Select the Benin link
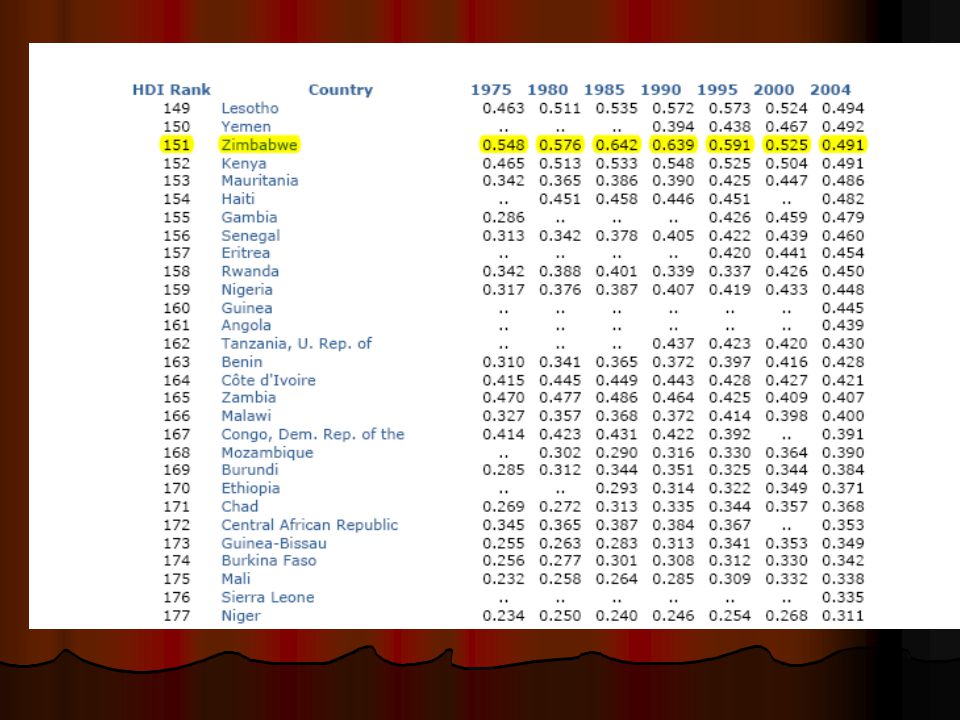The image size is (960, 720). pyautogui.click(x=242, y=362)
